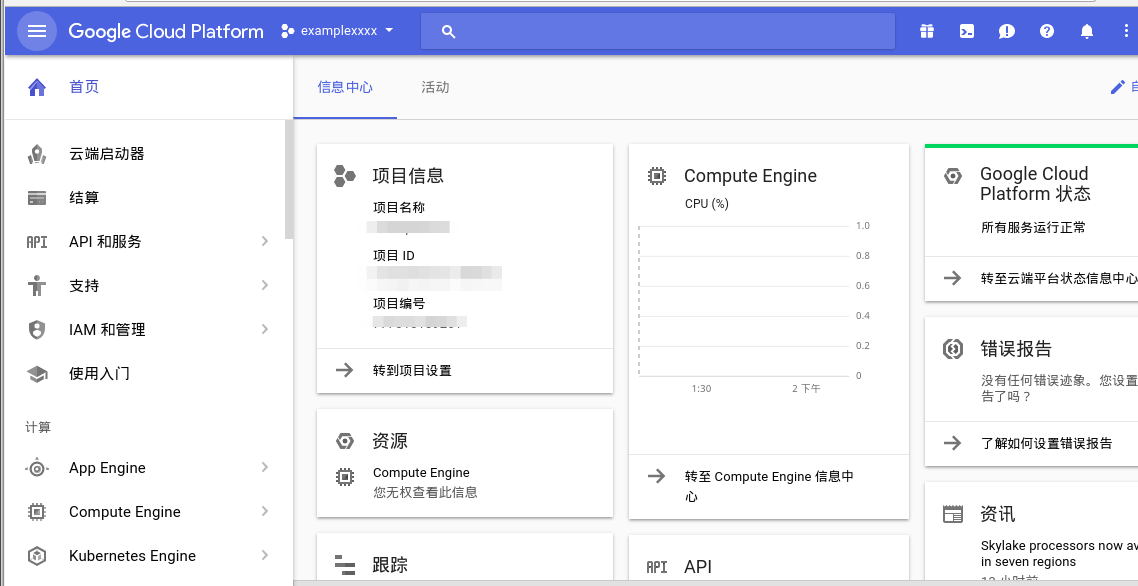This screenshot has width=1138, height=586.
Task: Click the 资源 card hexagon icon
Action: click(x=345, y=441)
